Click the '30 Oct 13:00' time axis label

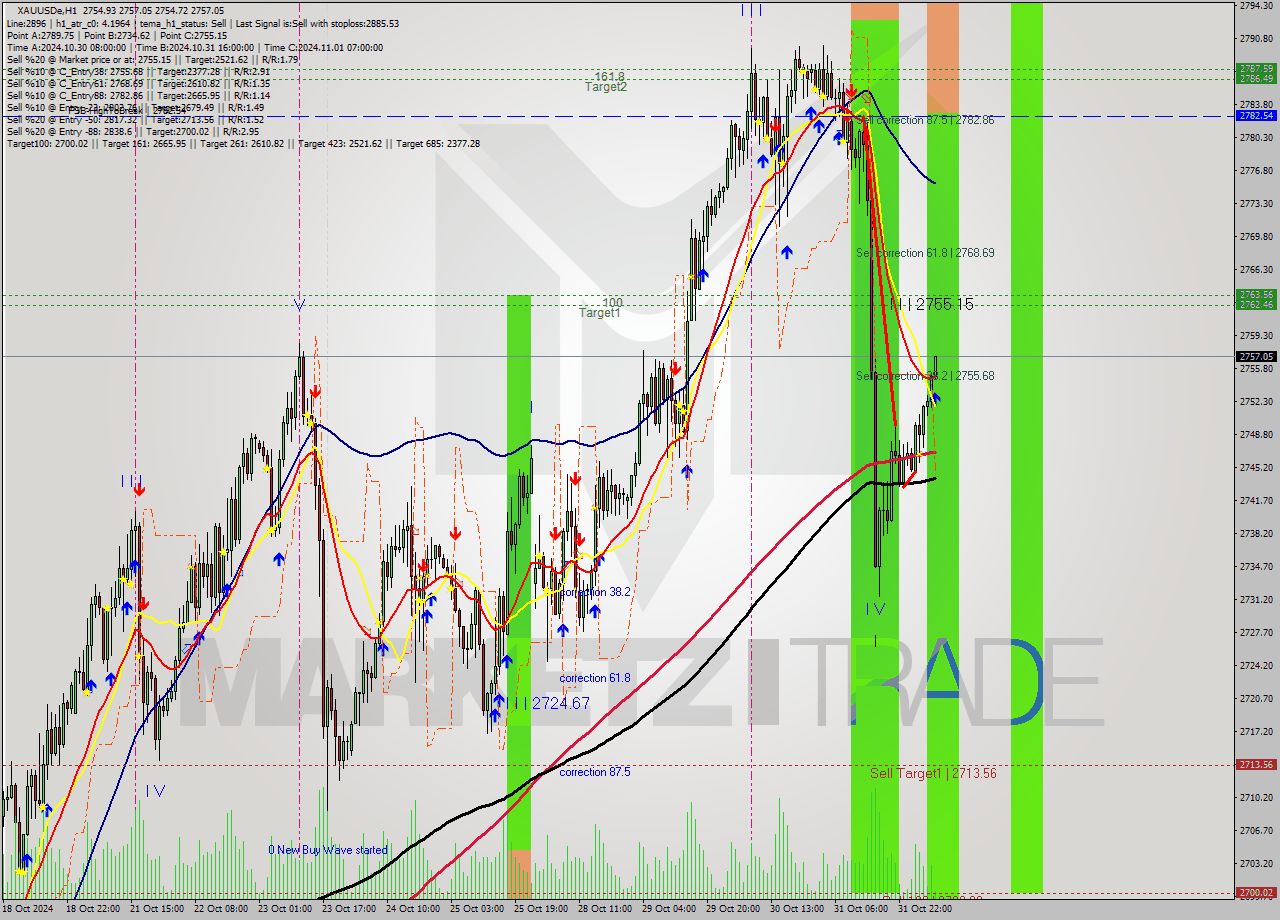[797, 909]
